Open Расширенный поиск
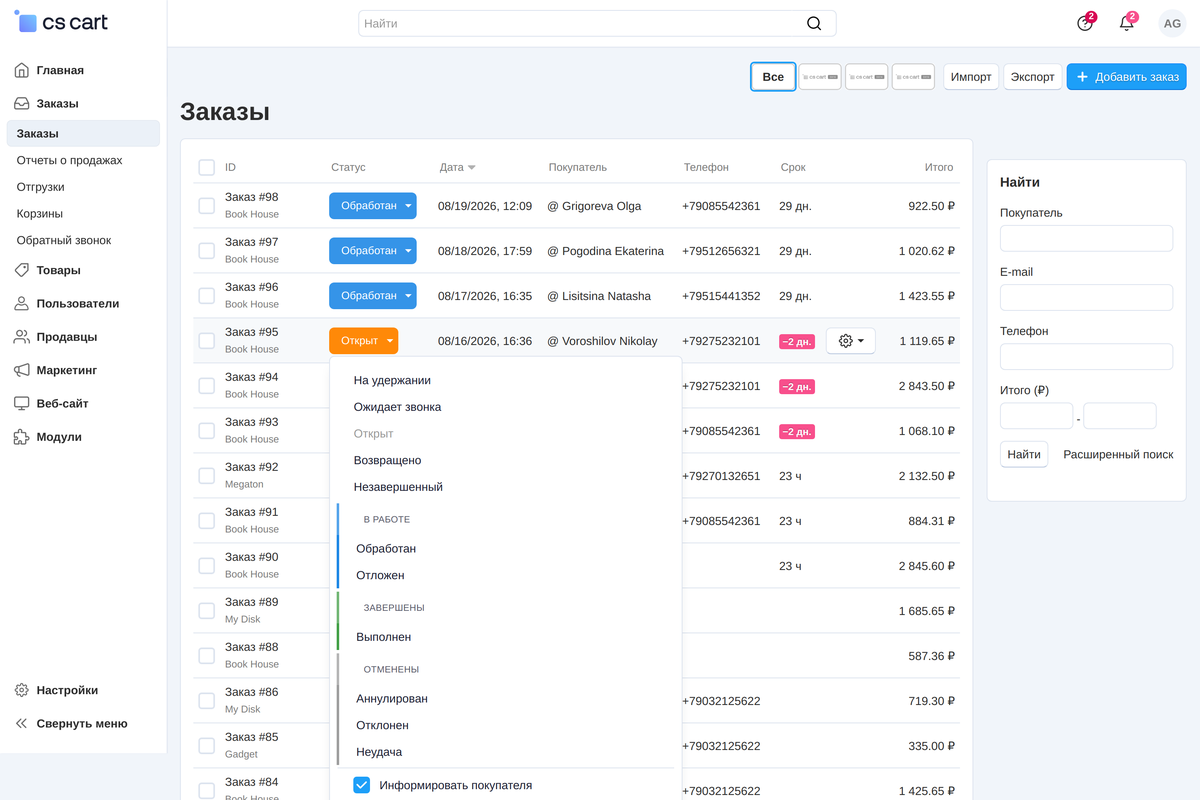 pos(1118,454)
